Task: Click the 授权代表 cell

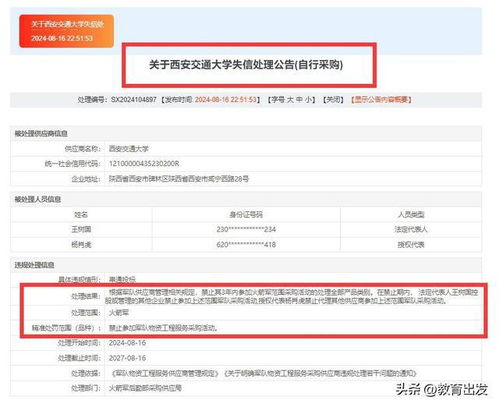Action: (x=411, y=245)
